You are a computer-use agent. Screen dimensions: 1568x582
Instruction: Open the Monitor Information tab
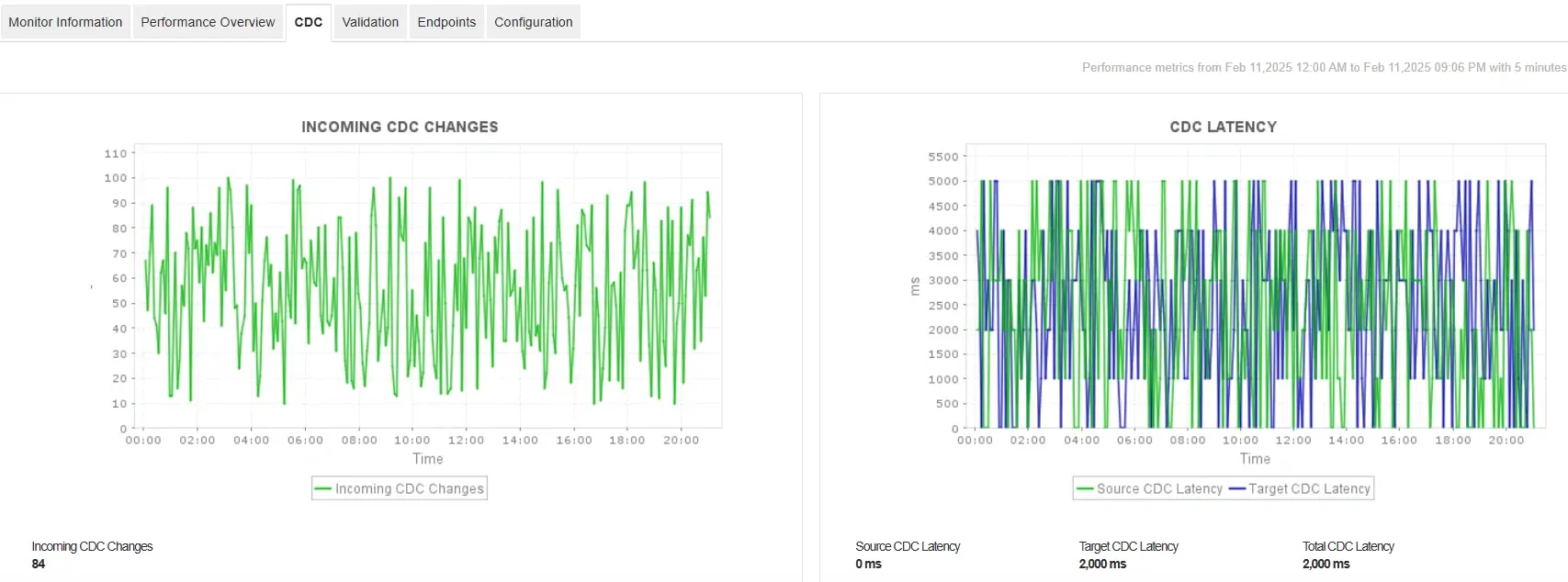point(65,22)
